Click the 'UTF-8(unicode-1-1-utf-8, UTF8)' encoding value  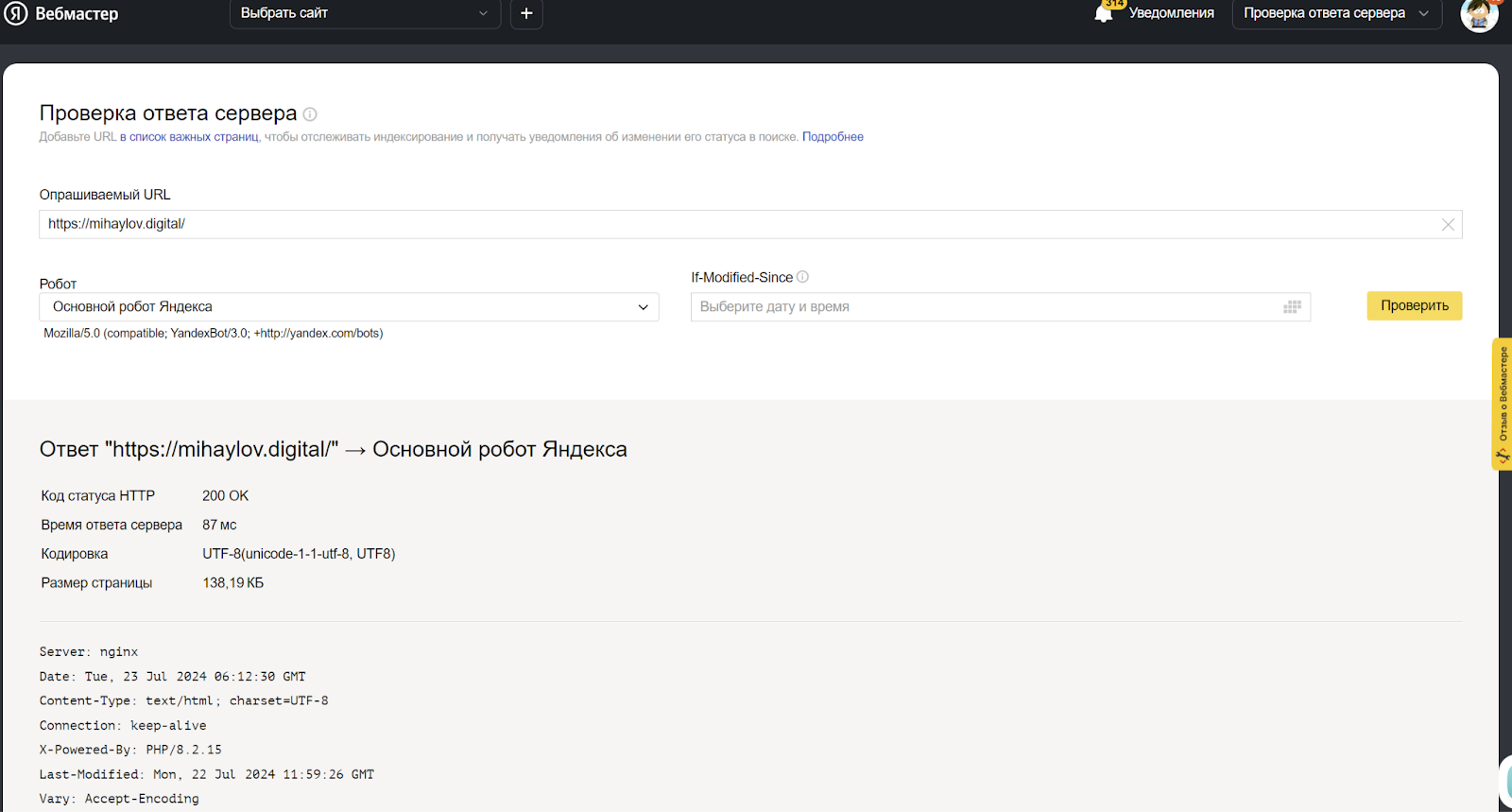(x=299, y=554)
